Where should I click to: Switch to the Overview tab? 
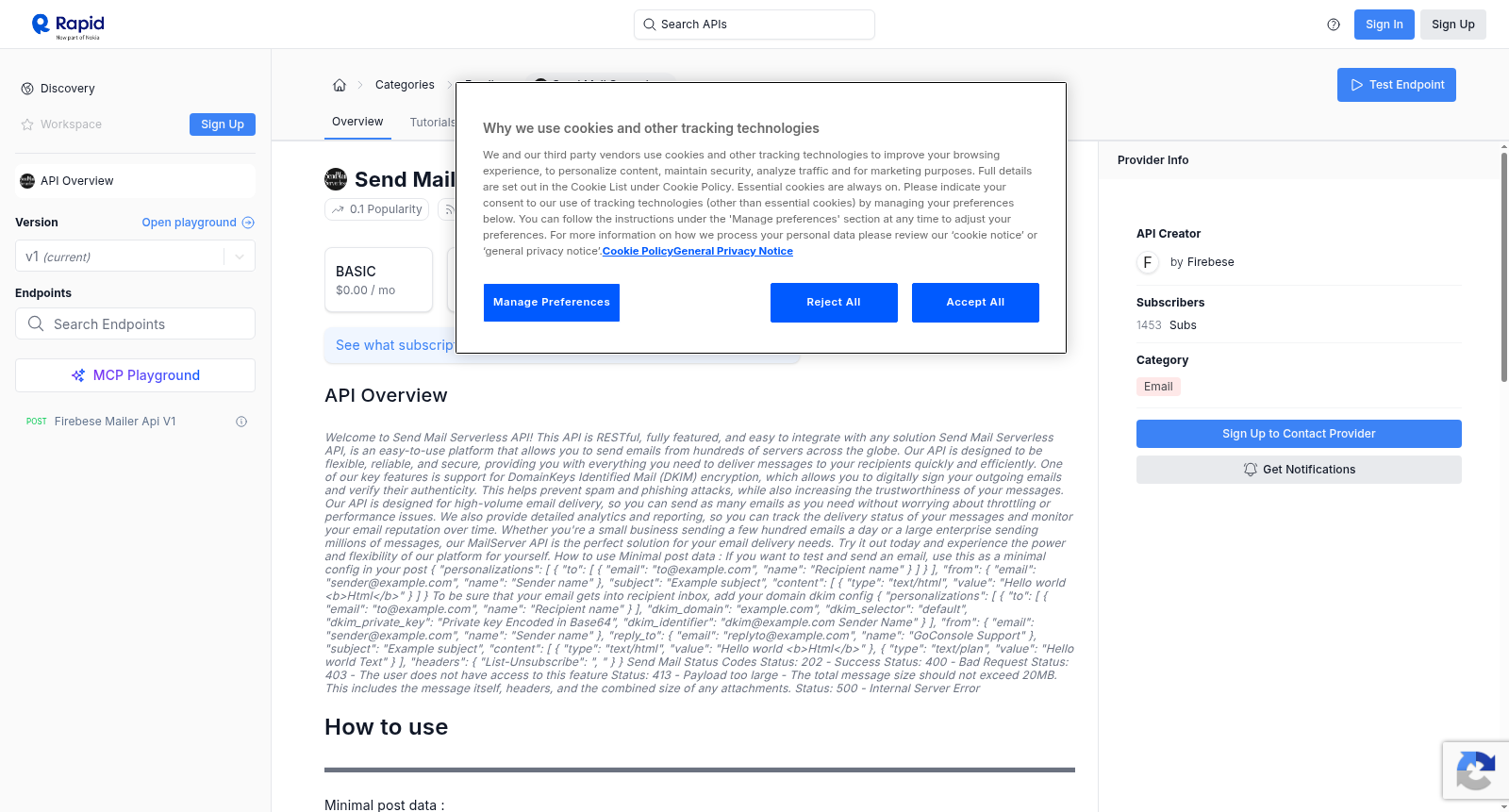tap(357, 122)
